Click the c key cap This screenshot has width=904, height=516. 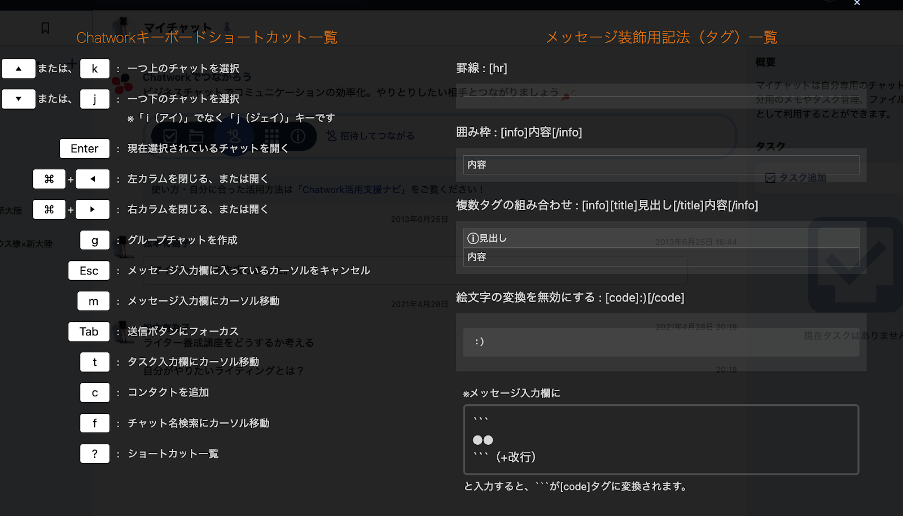point(95,393)
